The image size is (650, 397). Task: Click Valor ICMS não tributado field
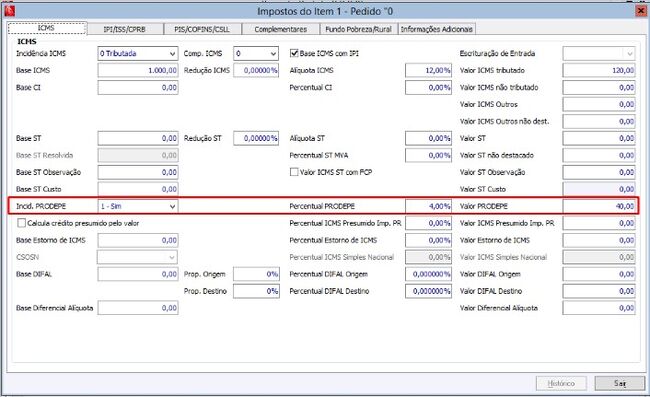tap(599, 87)
